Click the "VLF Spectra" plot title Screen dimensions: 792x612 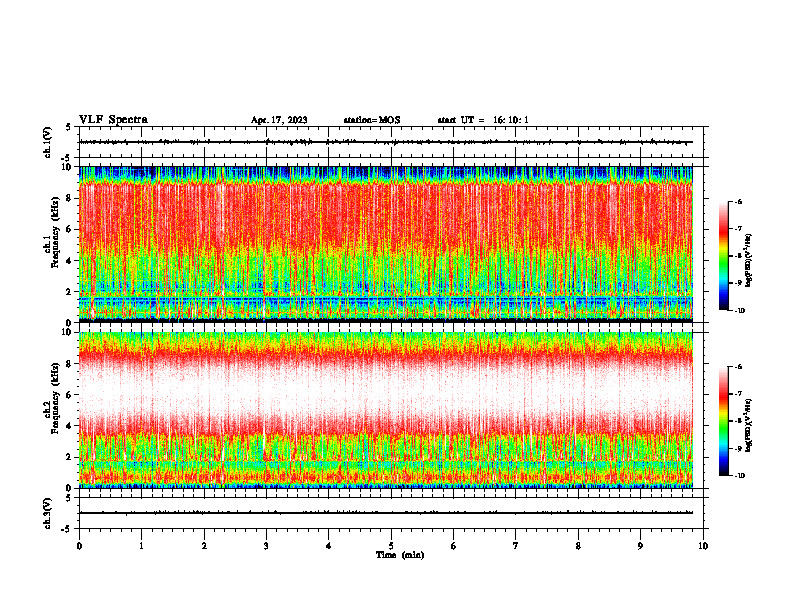tap(113, 120)
